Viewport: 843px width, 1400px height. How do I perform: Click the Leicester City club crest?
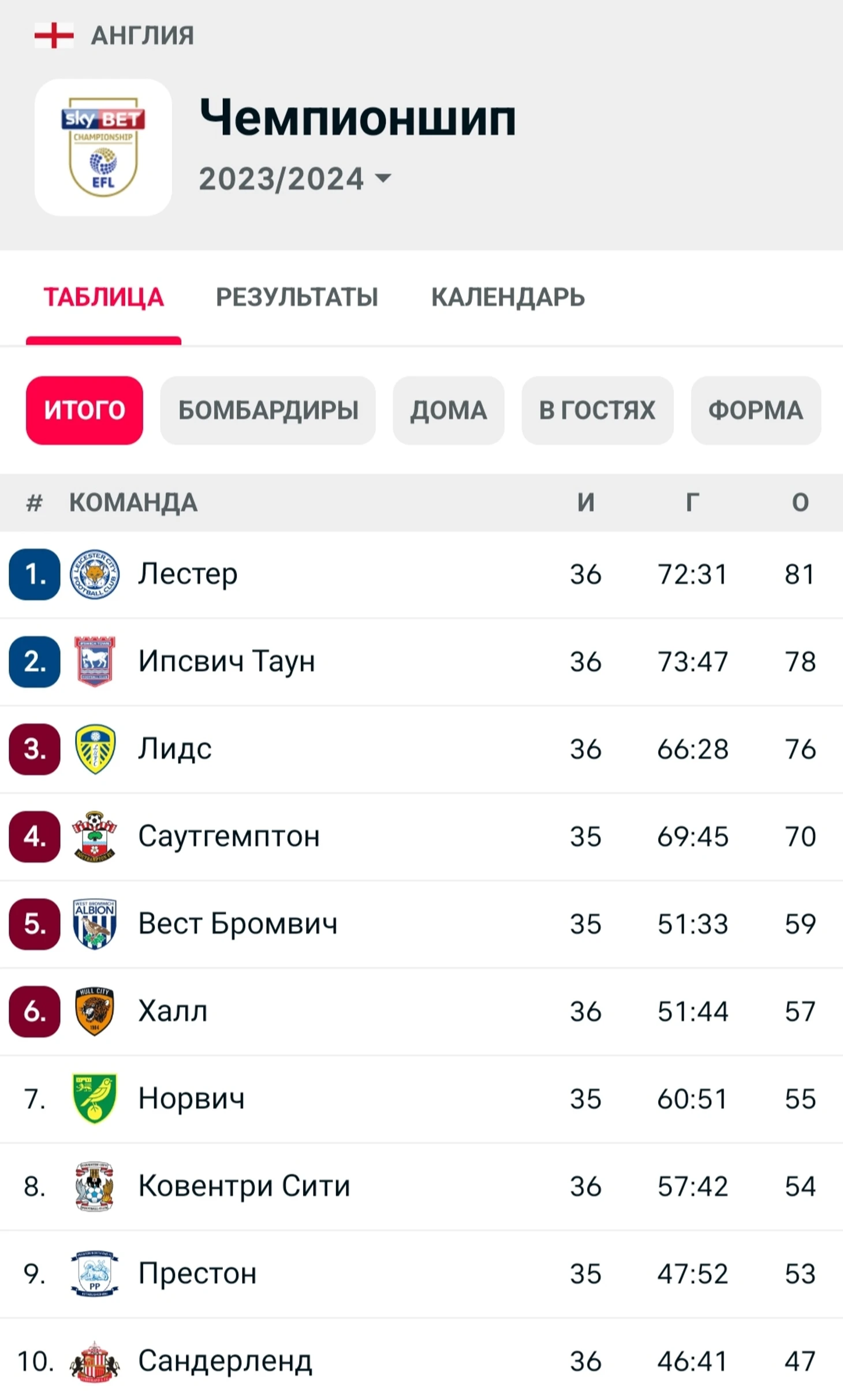click(95, 574)
